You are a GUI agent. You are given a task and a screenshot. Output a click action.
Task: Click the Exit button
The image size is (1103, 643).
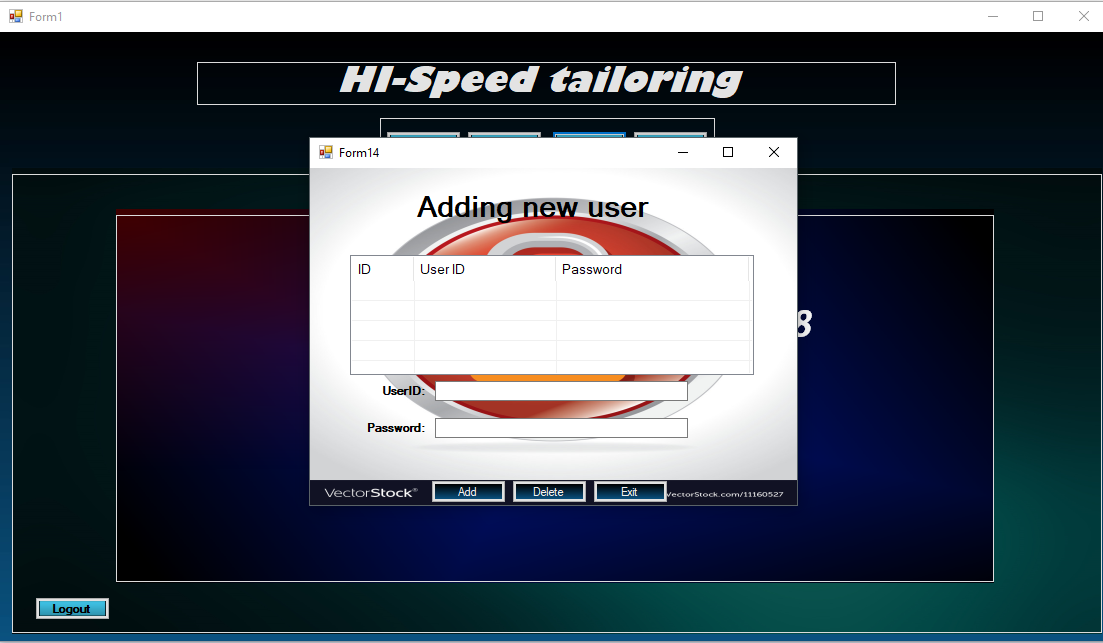(629, 492)
